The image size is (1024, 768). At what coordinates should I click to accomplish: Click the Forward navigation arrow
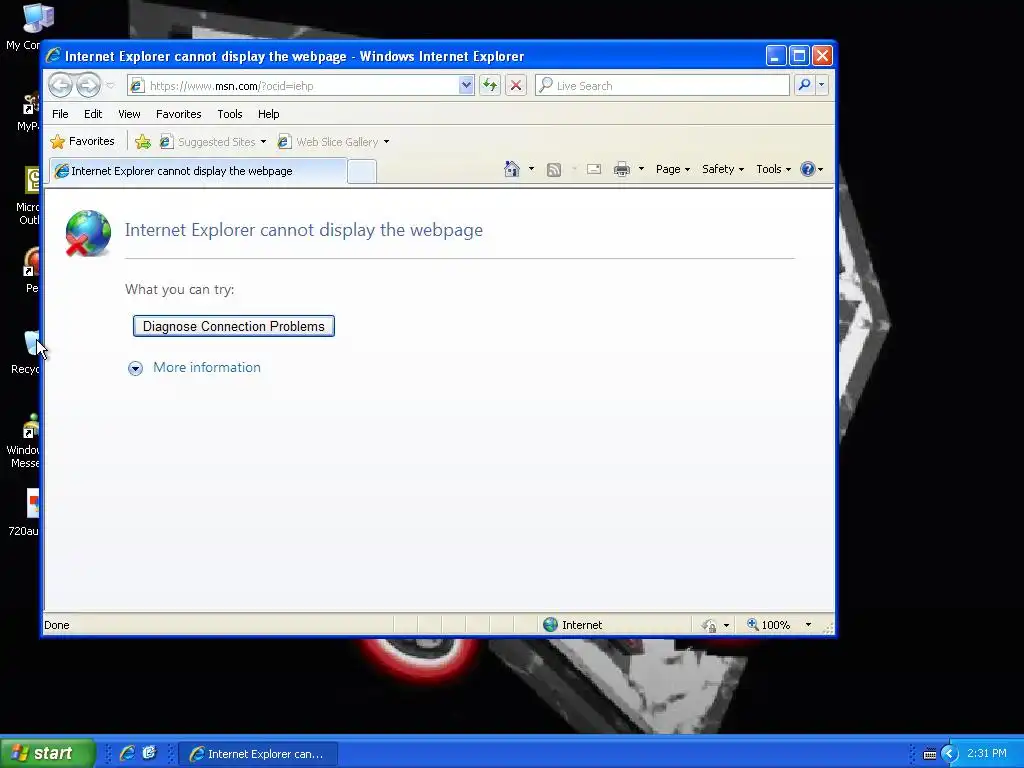88,85
